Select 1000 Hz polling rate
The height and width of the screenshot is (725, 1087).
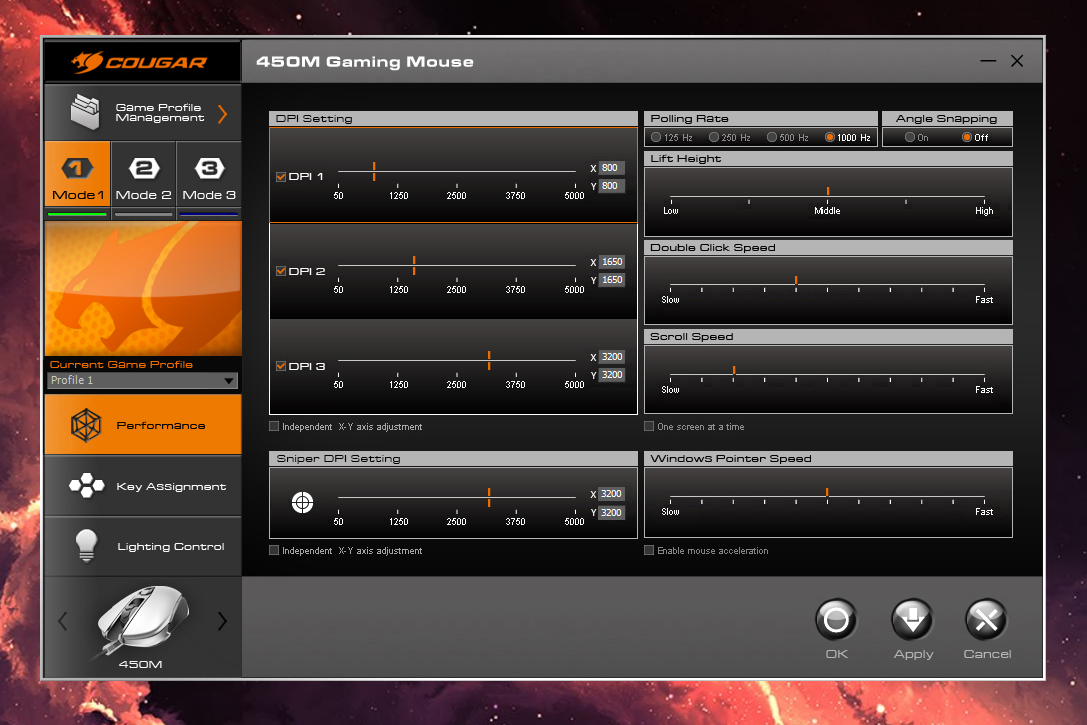(829, 137)
